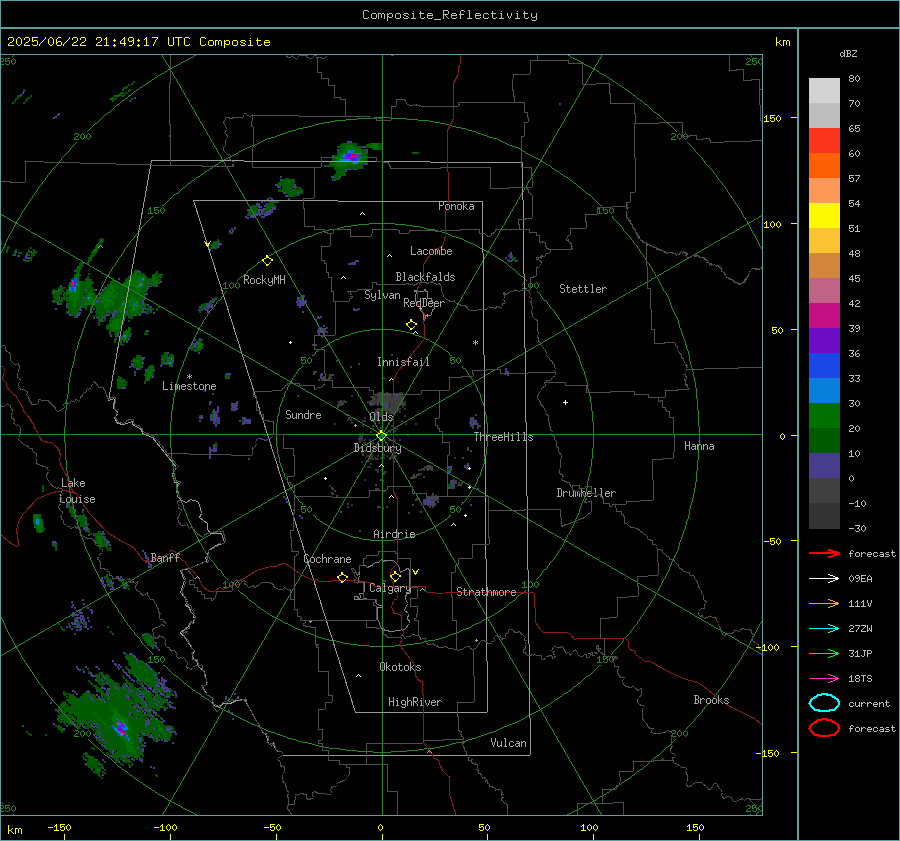Click the strong storm cell northwest of Ponoka
Screen dimensions: 900x841
[349, 158]
